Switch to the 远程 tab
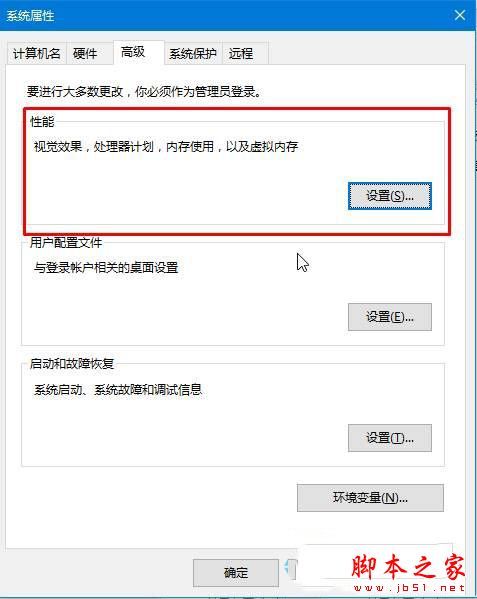Screen dimensions: 477x599 (x=241, y=53)
